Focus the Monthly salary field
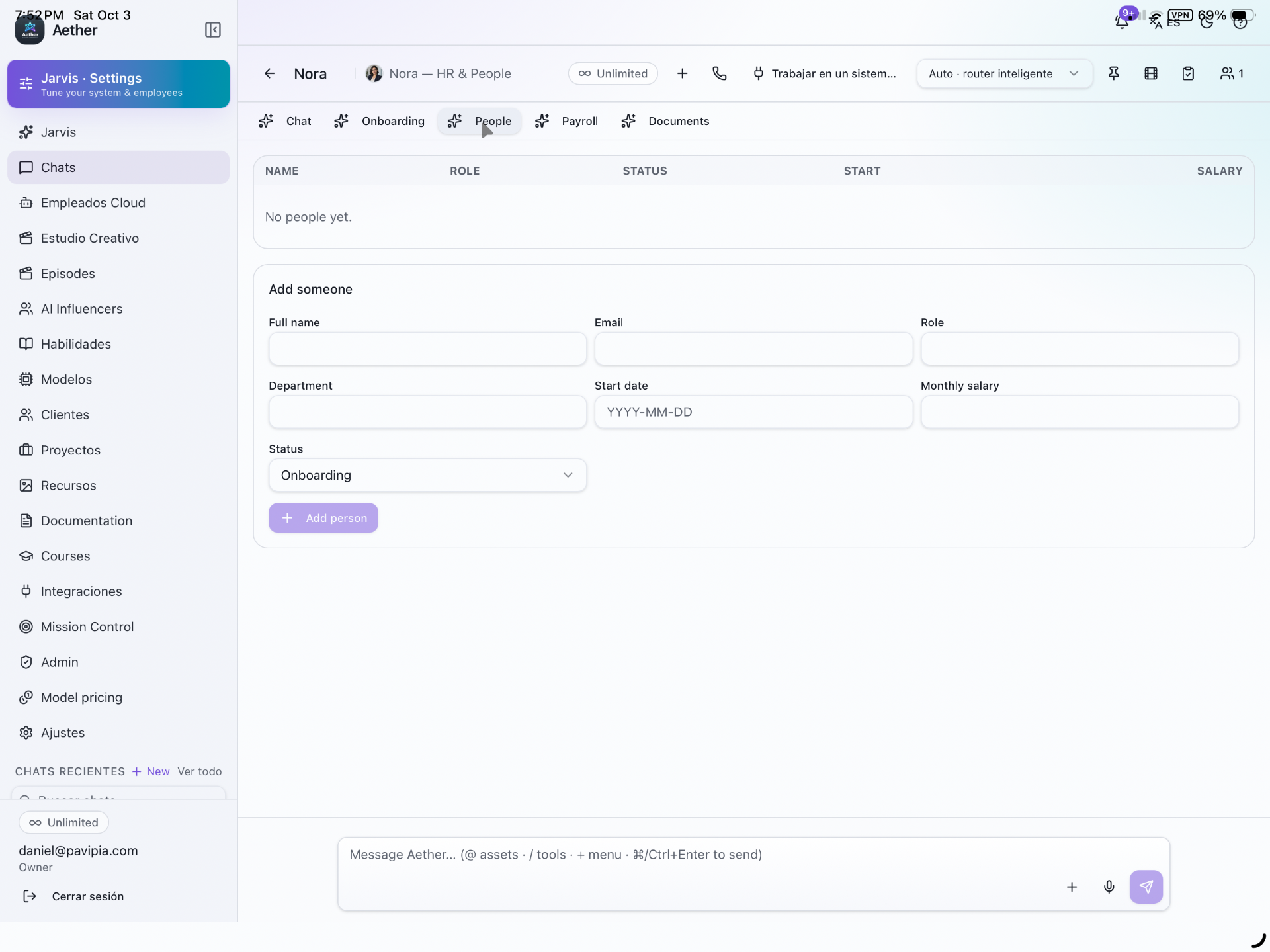This screenshot has width=1270, height=952. (x=1079, y=412)
